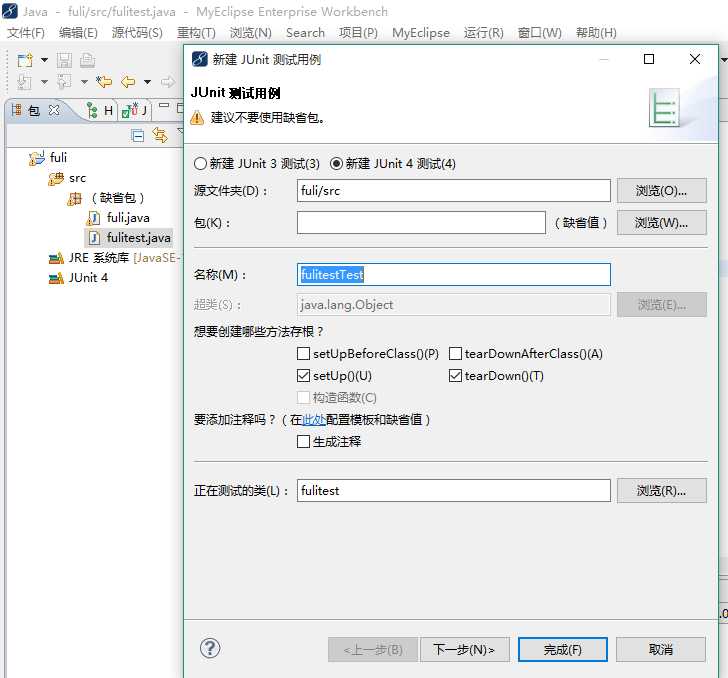Maximize the 新建 JUnit 测试用例 dialog

click(x=649, y=59)
